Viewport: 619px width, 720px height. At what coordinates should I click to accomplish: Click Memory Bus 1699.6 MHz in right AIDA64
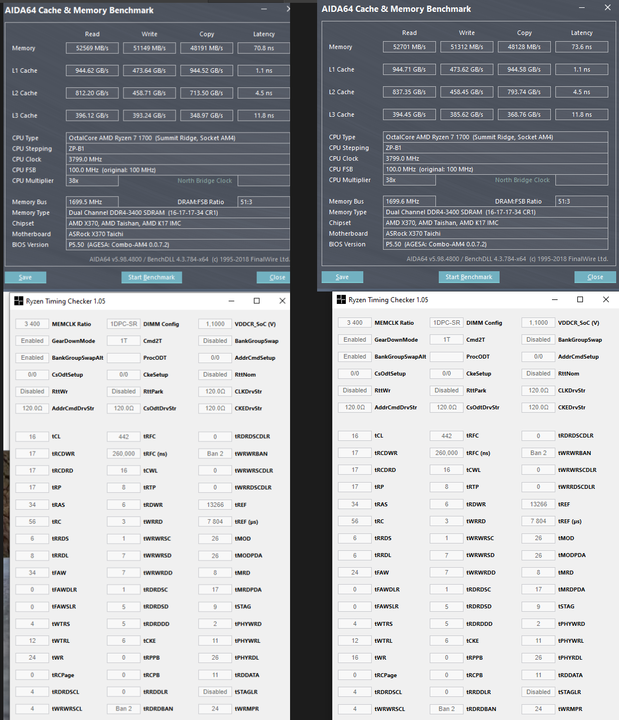pyautogui.click(x=410, y=201)
